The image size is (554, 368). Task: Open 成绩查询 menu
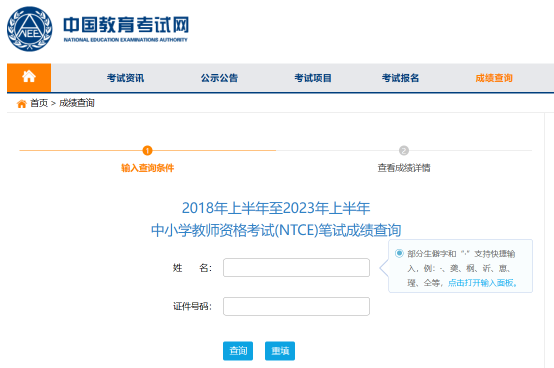[494, 78]
